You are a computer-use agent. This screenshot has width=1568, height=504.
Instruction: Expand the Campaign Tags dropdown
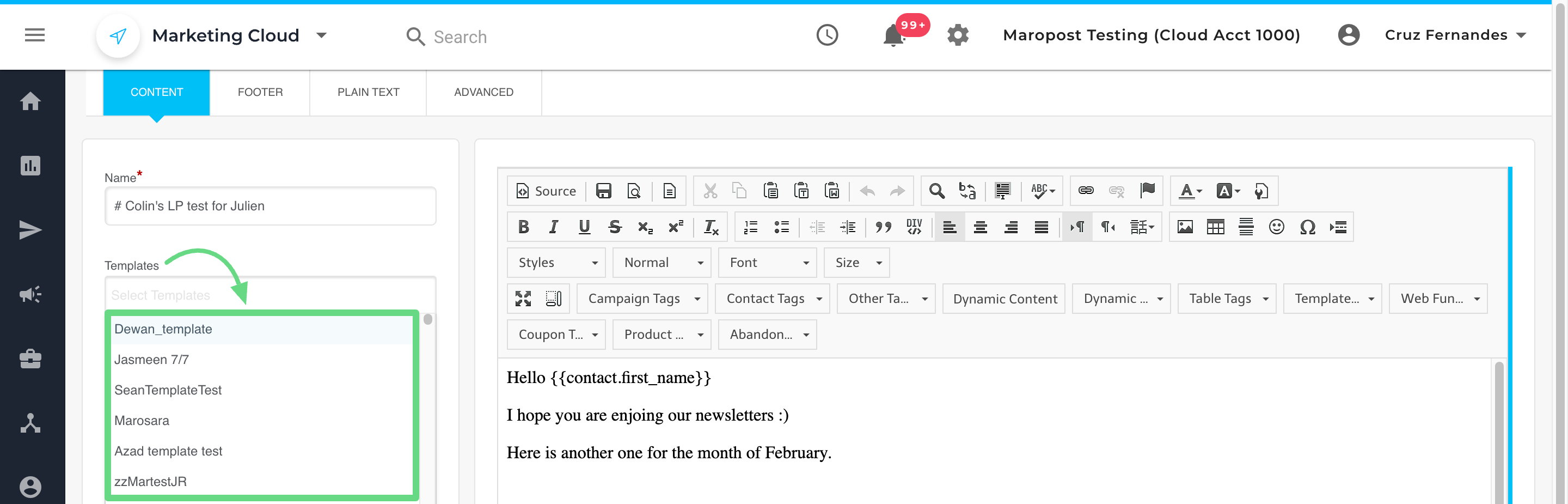(x=642, y=299)
